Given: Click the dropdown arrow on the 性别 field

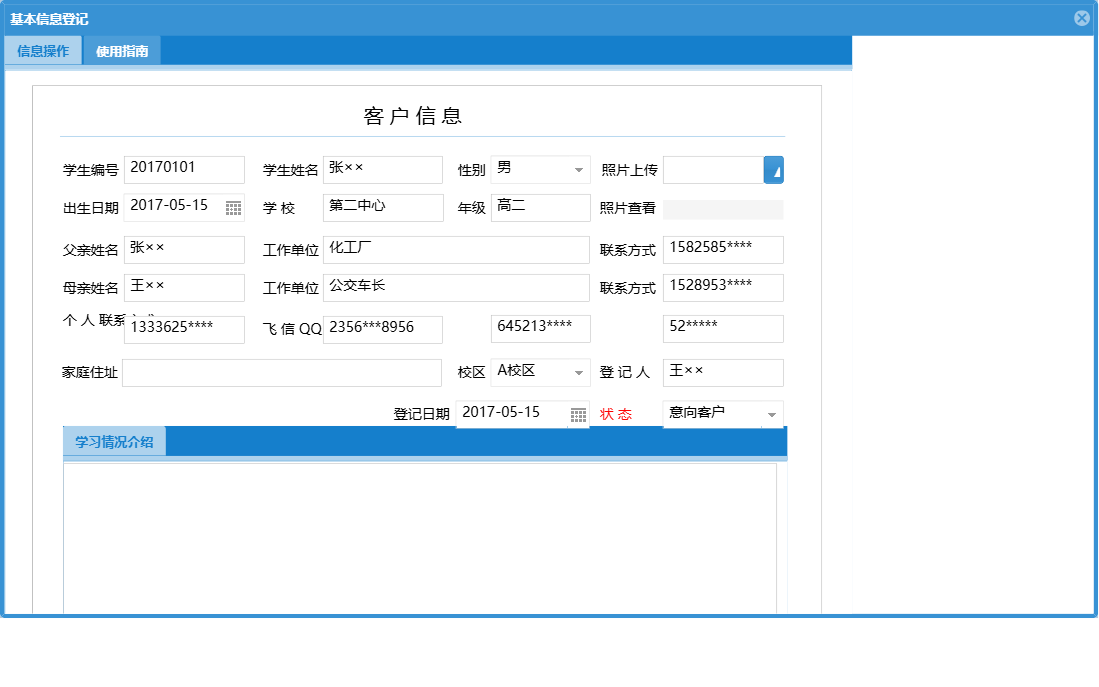Looking at the screenshot, I should tap(579, 169).
